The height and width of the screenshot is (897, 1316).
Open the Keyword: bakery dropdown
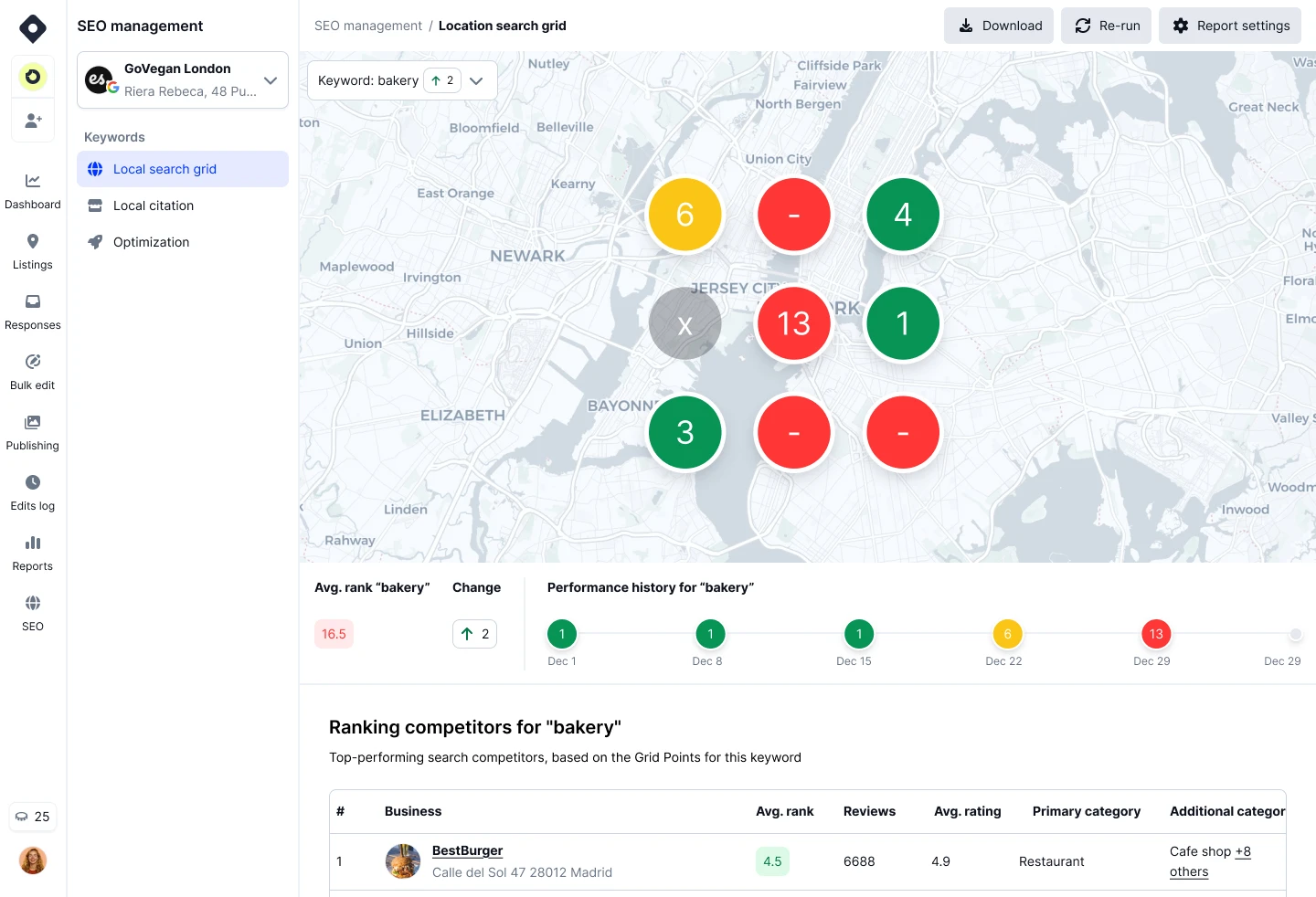pyautogui.click(x=476, y=80)
